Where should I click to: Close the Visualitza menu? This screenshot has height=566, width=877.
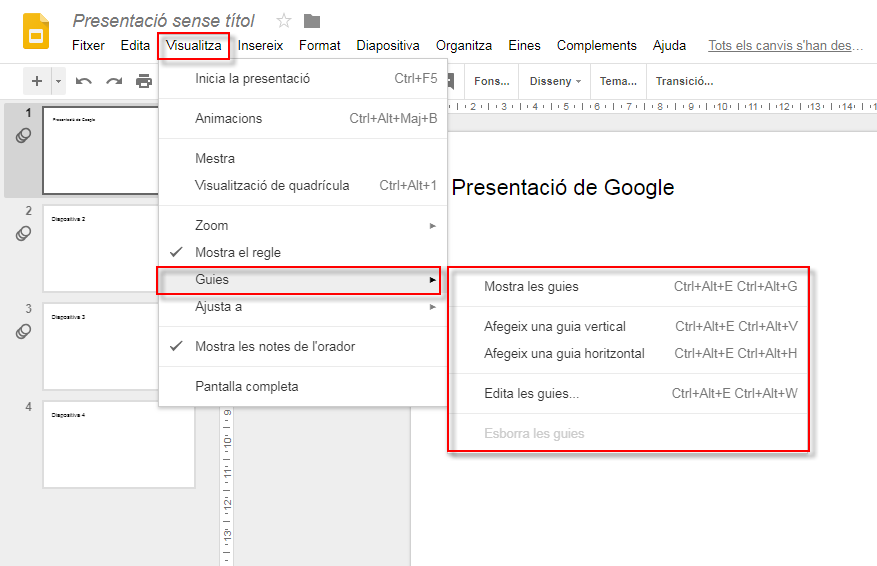(x=194, y=46)
